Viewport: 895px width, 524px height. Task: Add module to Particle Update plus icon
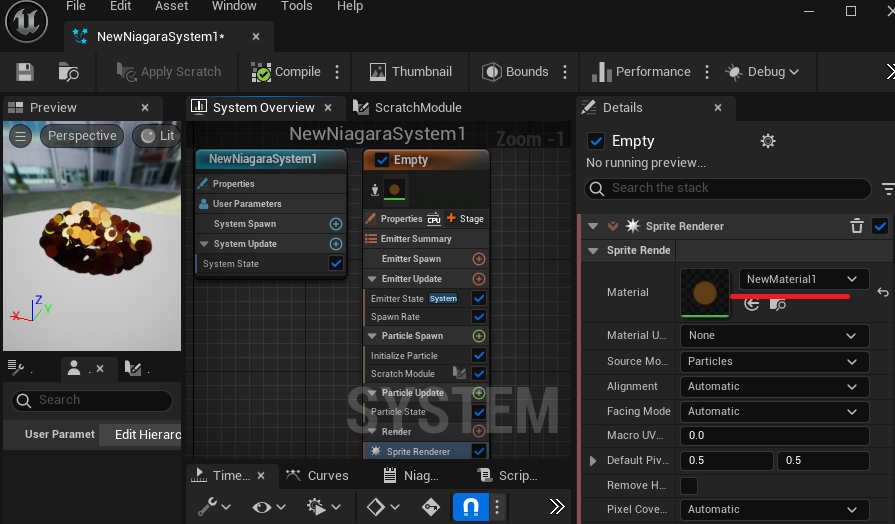coord(479,393)
